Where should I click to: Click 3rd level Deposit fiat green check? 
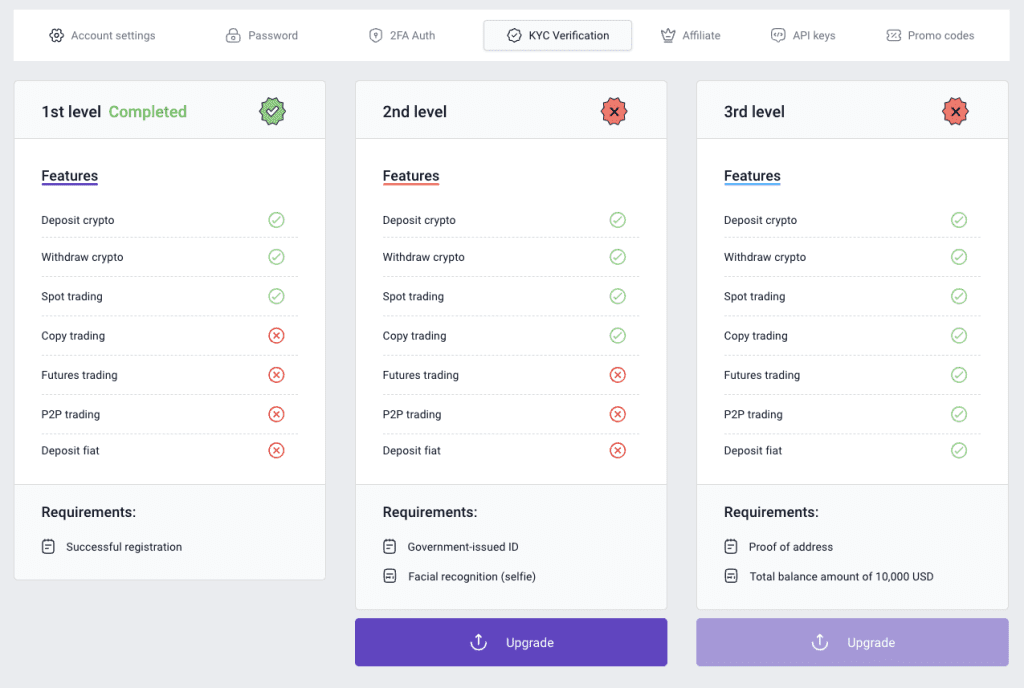(958, 451)
